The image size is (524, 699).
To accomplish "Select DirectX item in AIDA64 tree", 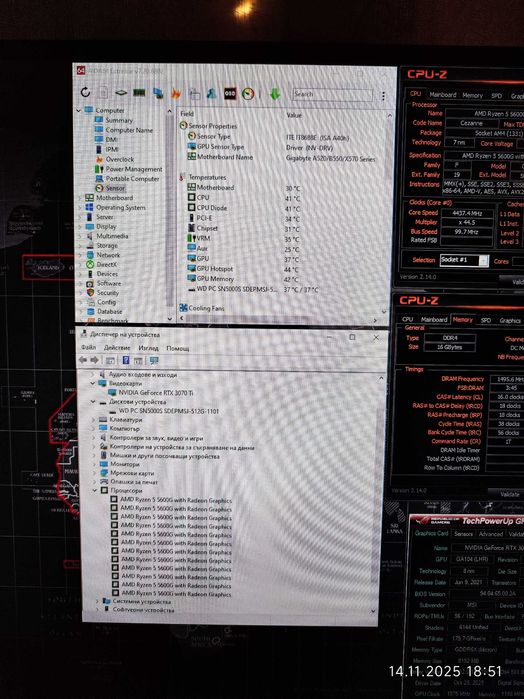I will point(102,264).
